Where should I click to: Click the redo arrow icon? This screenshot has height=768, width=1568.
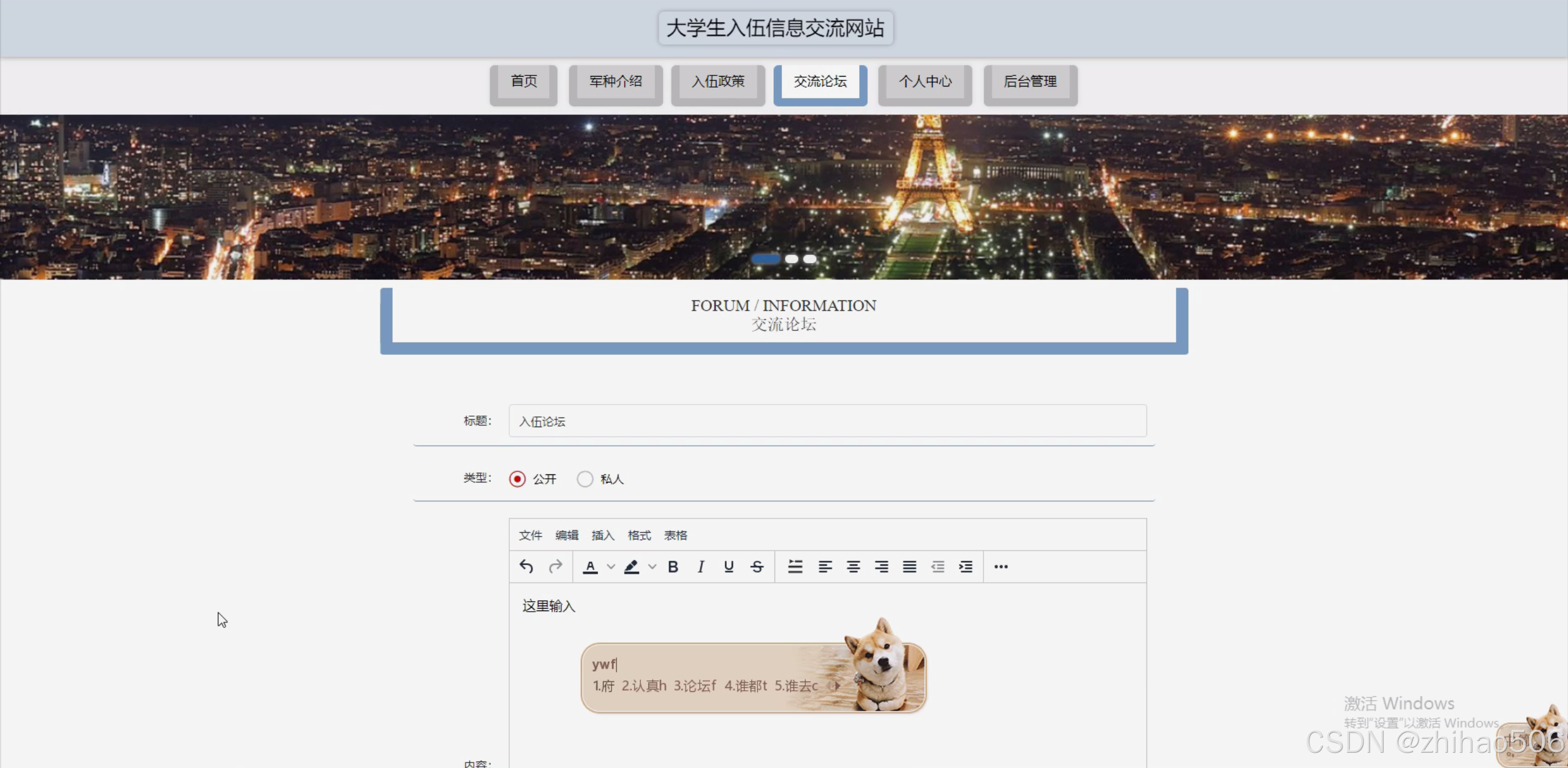click(x=555, y=566)
